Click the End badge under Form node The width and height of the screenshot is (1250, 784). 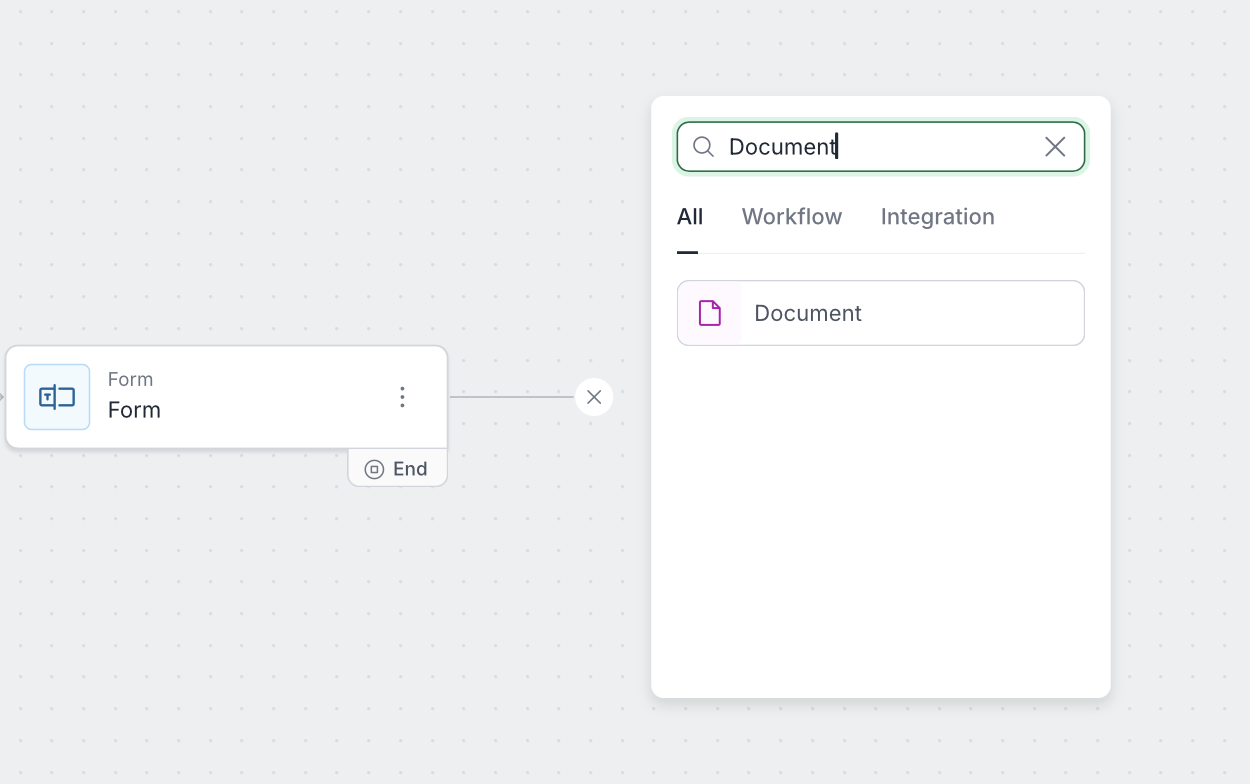pos(398,468)
